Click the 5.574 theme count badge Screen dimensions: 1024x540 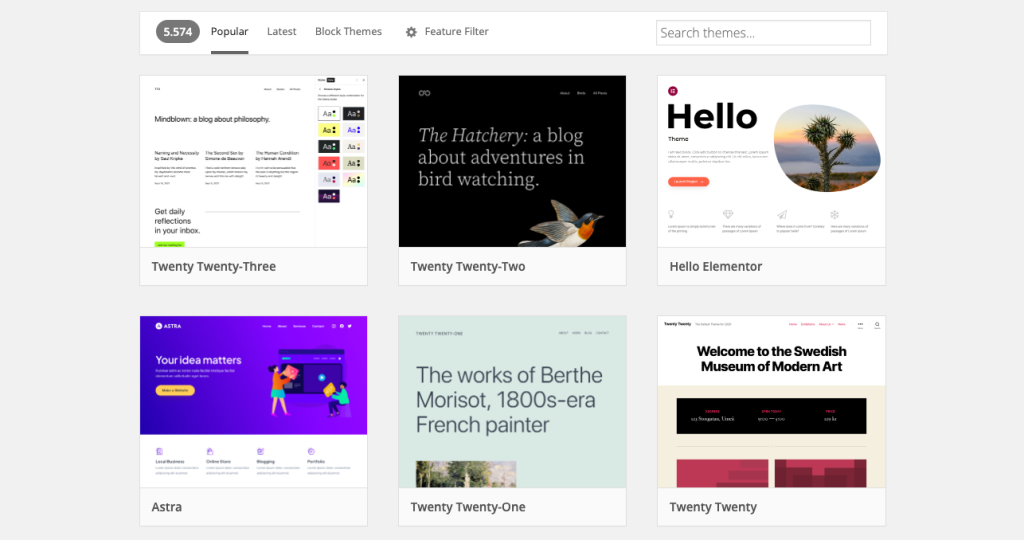pos(178,31)
